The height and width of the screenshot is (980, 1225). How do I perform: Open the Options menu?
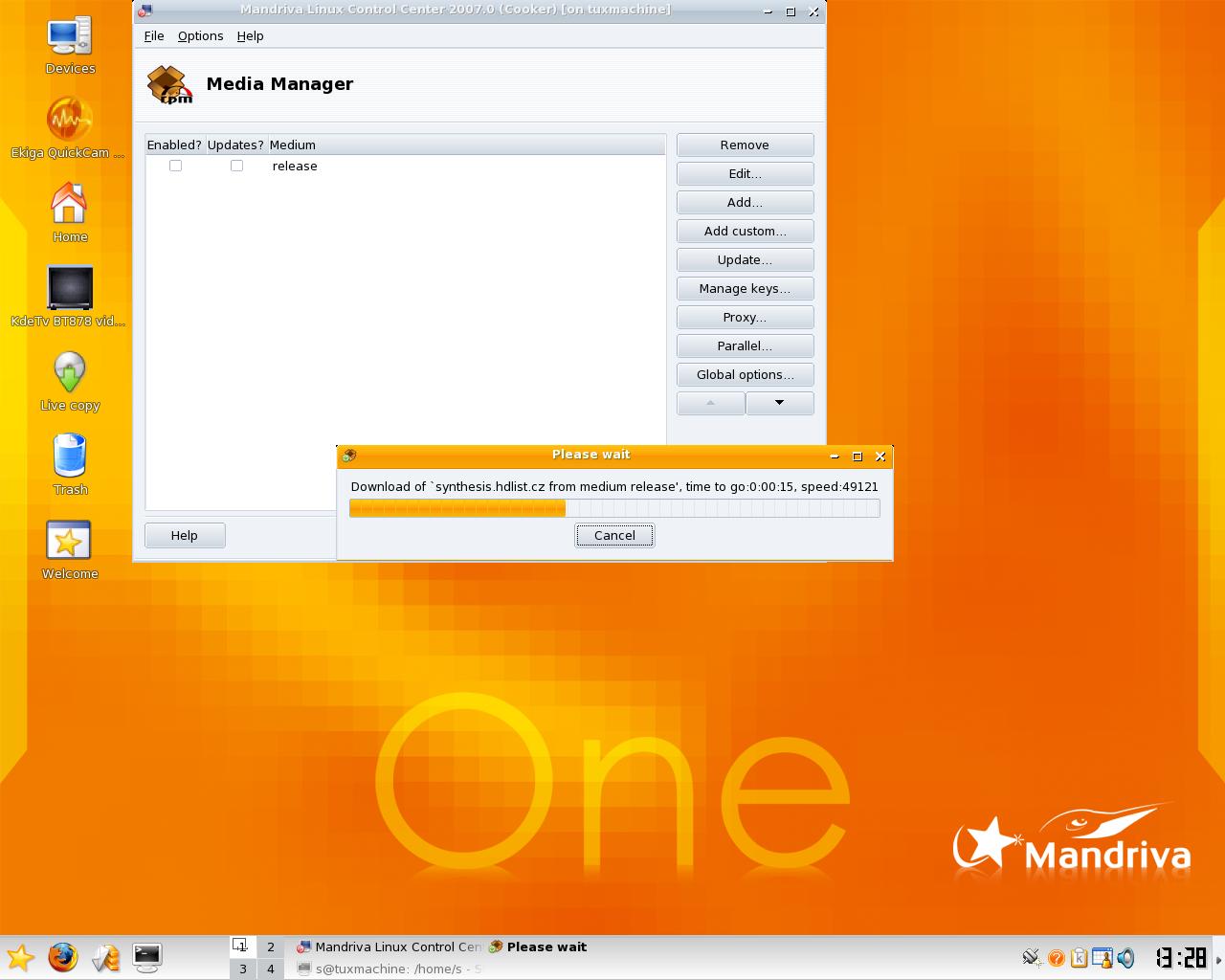(200, 35)
